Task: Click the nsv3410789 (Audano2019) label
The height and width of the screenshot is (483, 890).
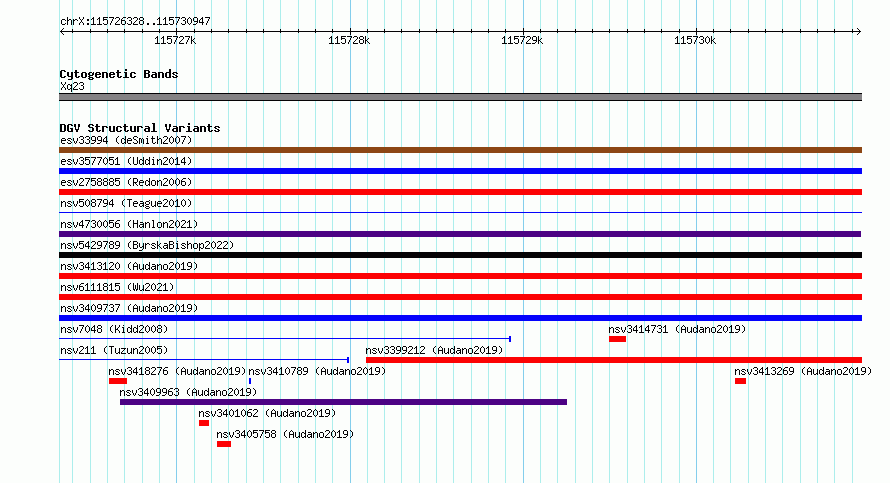Action: [x=317, y=371]
